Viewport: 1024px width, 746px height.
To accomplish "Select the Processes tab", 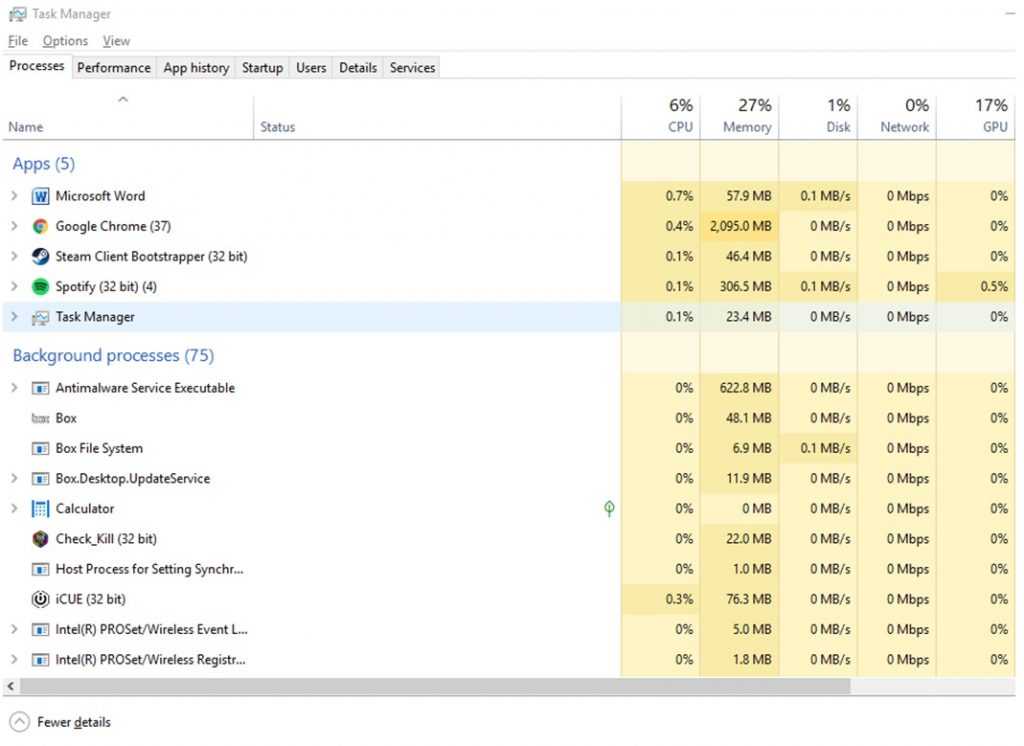I will [x=37, y=66].
